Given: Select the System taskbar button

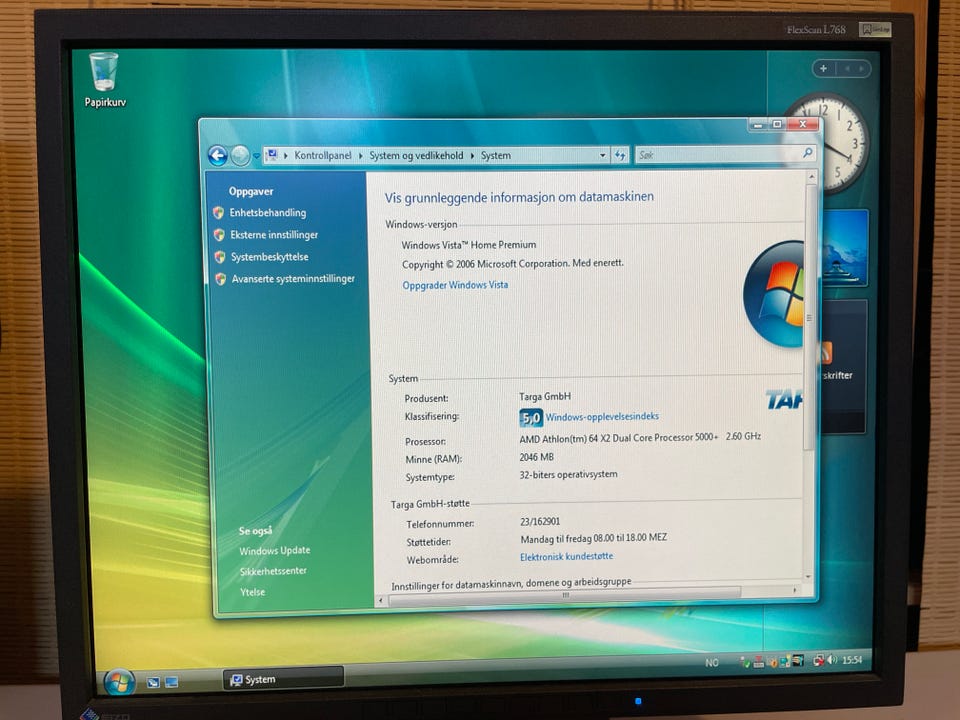Looking at the screenshot, I should [283, 678].
